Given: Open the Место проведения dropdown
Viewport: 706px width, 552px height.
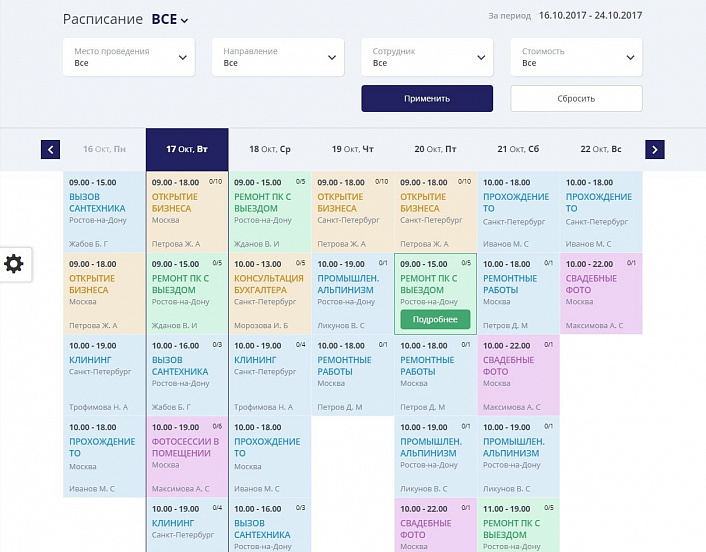Looking at the screenshot, I should (x=128, y=57).
